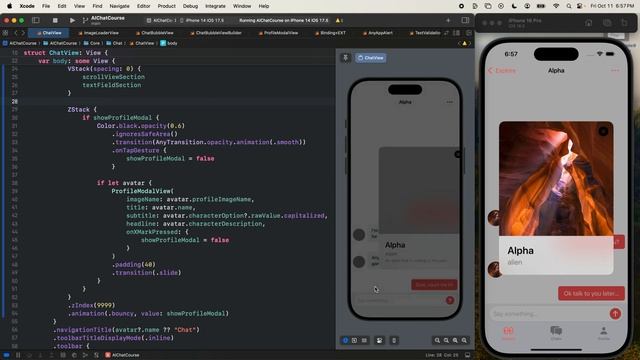Image resolution: width=640 pixels, height=360 pixels.
Task: Click the add editor split icon
Action: click(x=469, y=33)
